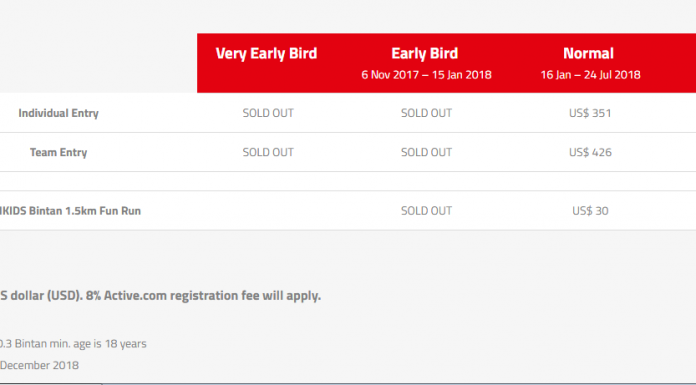The image size is (696, 385).
Task: Click the Team Entry US$ 426 price
Action: 590,152
